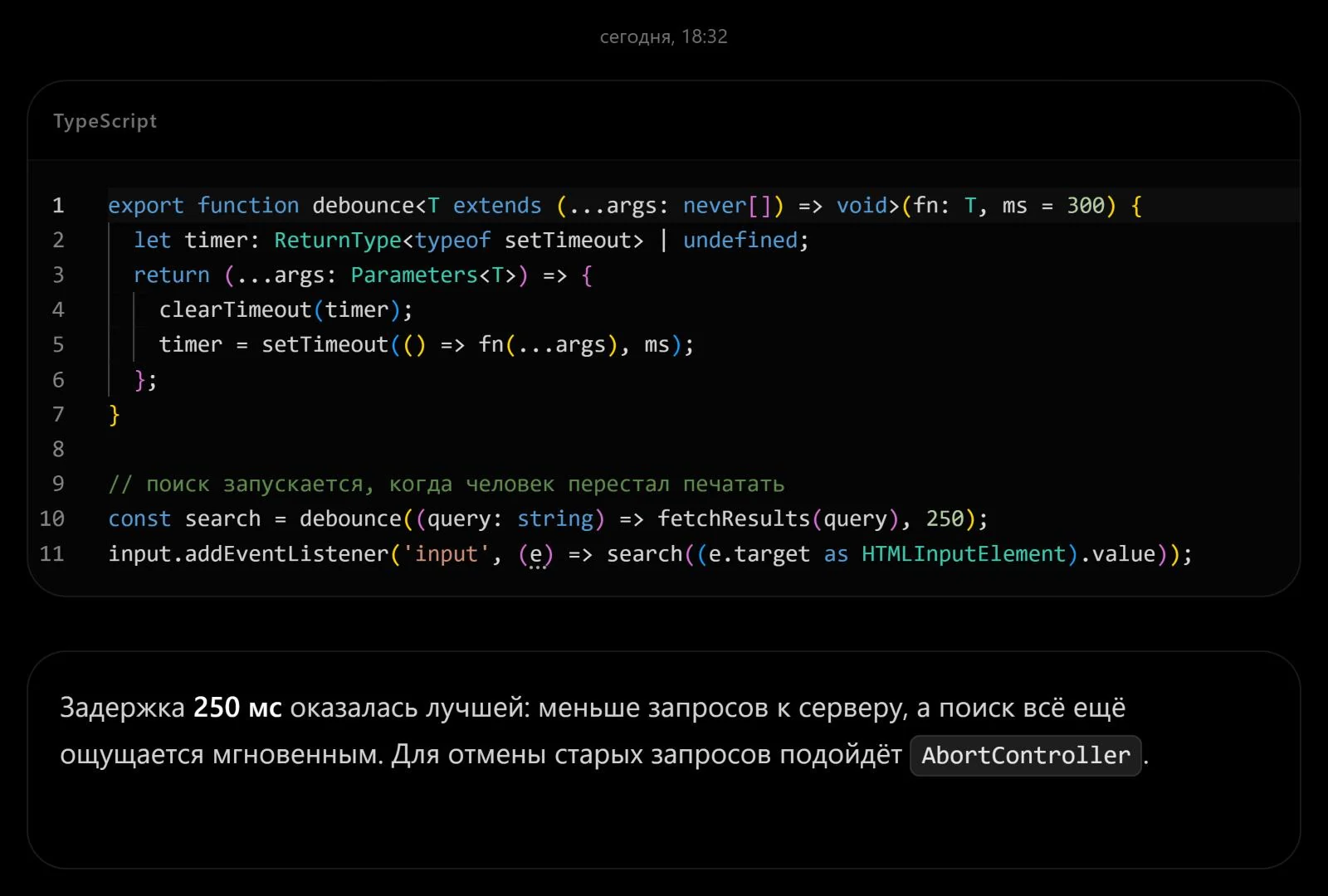Viewport: 1328px width, 896px height.
Task: Click the "HTMLInputElement" type
Action: [964, 554]
